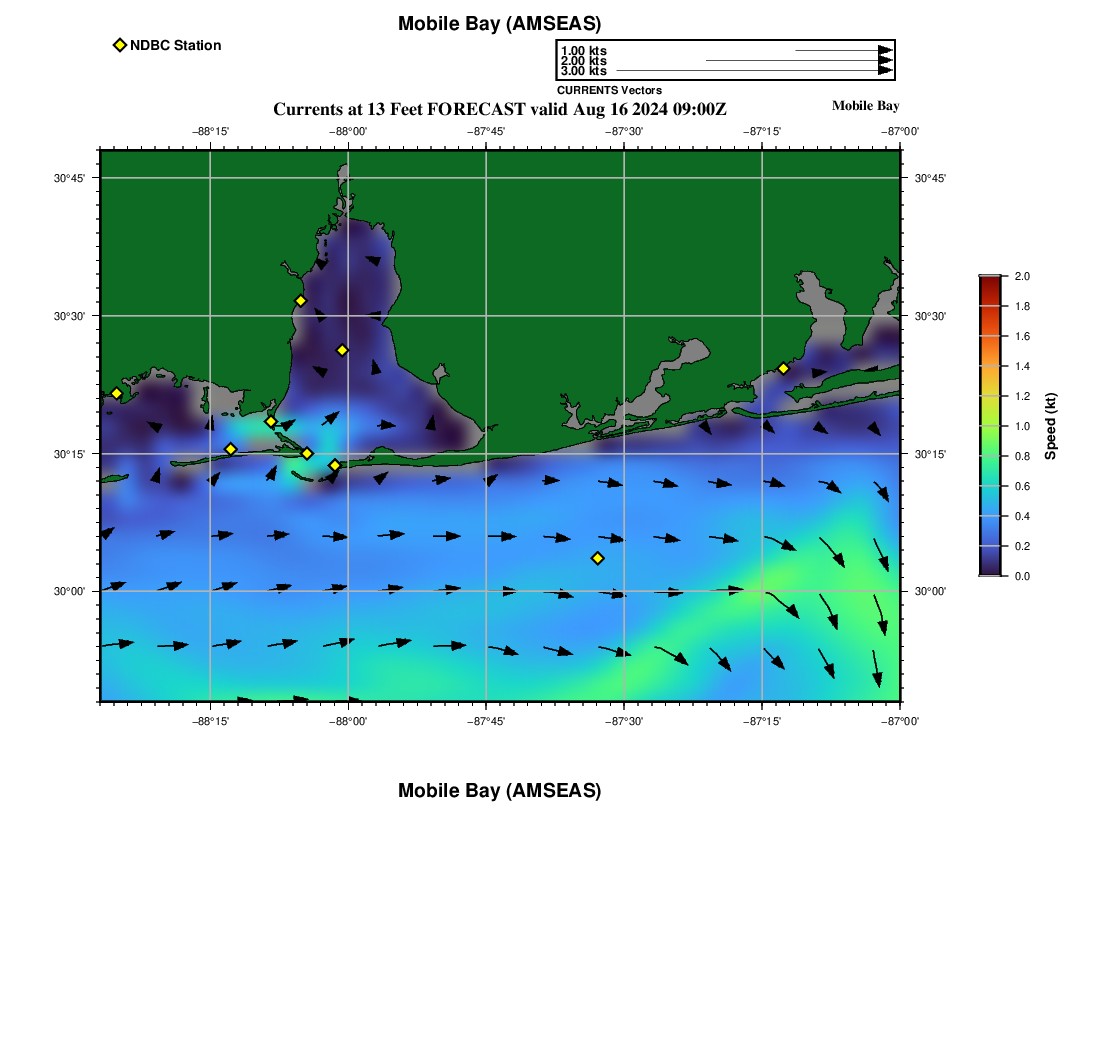Viewport: 1100px width, 1050px height.
Task: Click the northernmost NDBC station marker in Mobile Bay
Action: click(300, 301)
